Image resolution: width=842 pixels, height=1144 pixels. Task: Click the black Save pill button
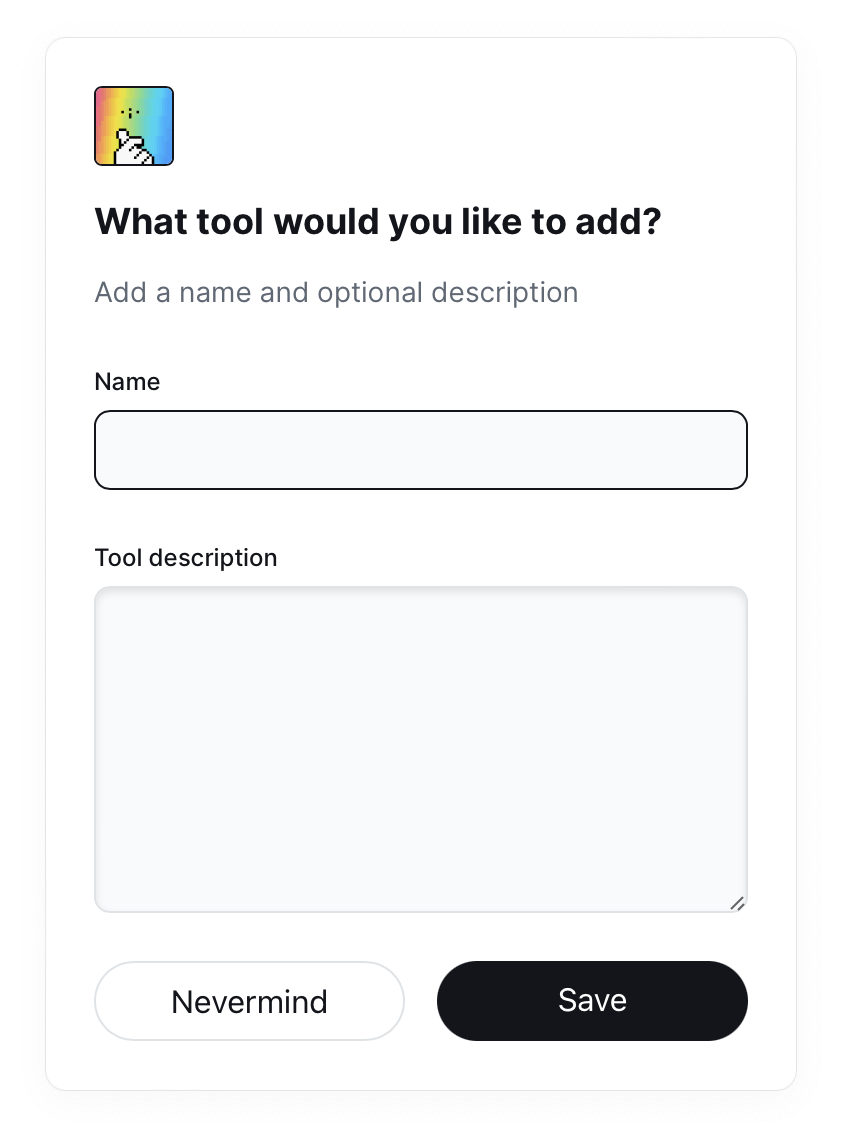pos(592,1001)
